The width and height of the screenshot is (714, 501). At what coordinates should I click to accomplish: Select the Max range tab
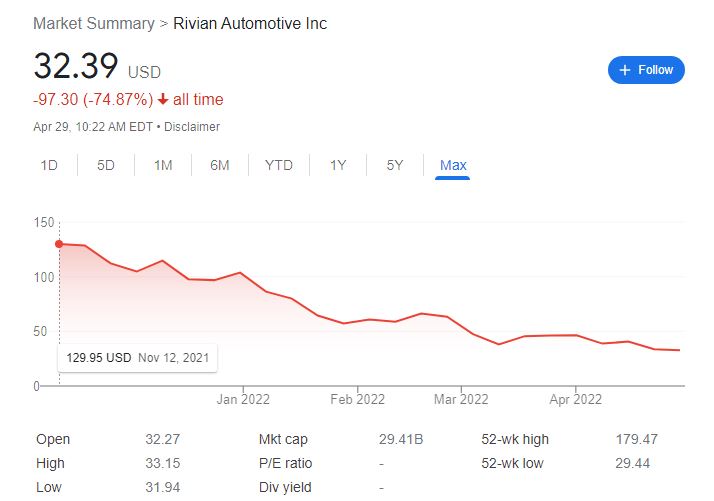453,165
